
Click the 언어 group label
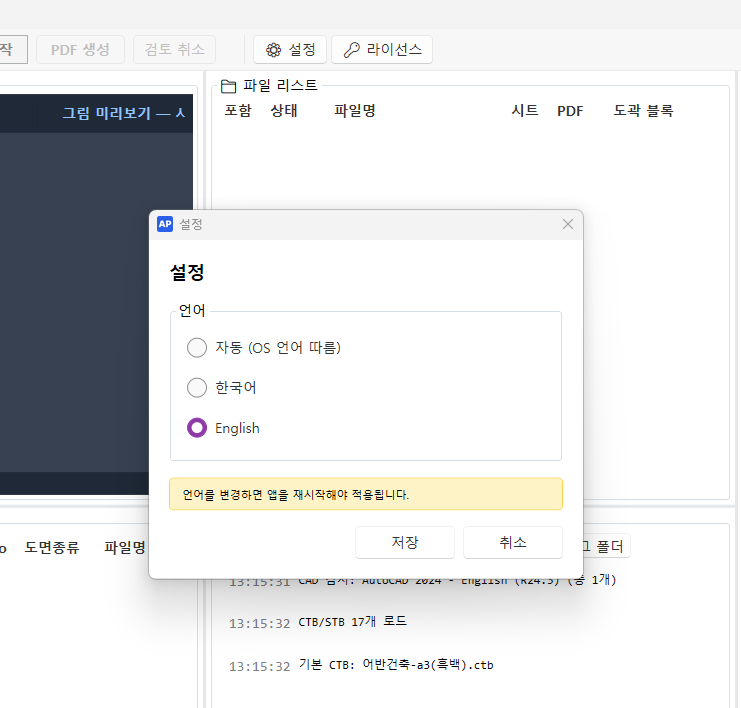click(x=192, y=311)
